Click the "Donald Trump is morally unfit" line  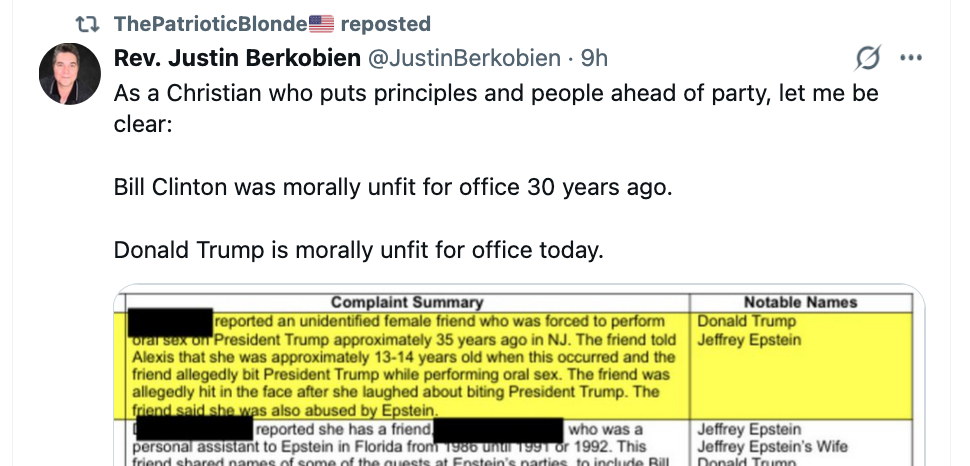tap(358, 249)
